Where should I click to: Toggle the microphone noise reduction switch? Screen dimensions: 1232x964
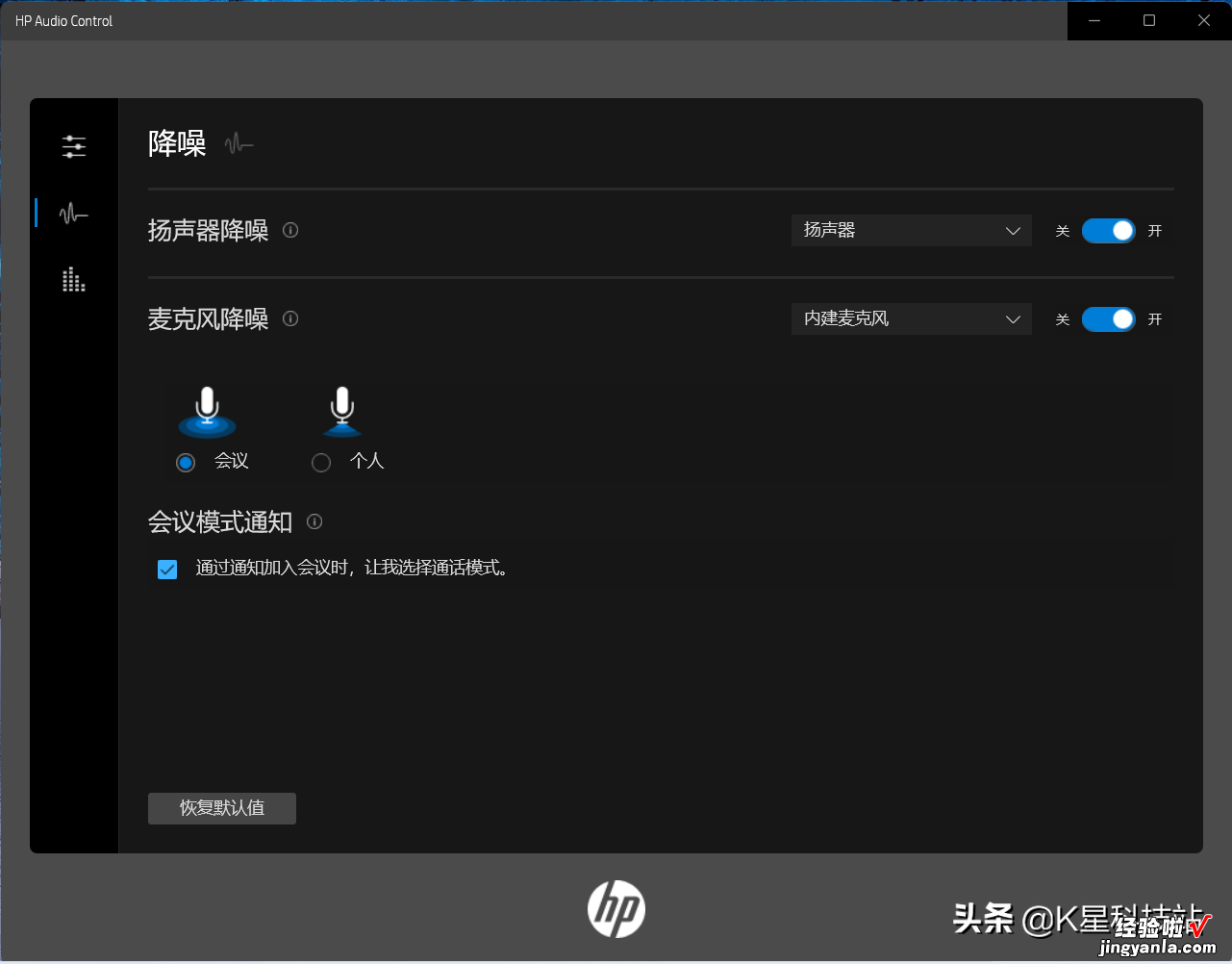pos(1109,319)
